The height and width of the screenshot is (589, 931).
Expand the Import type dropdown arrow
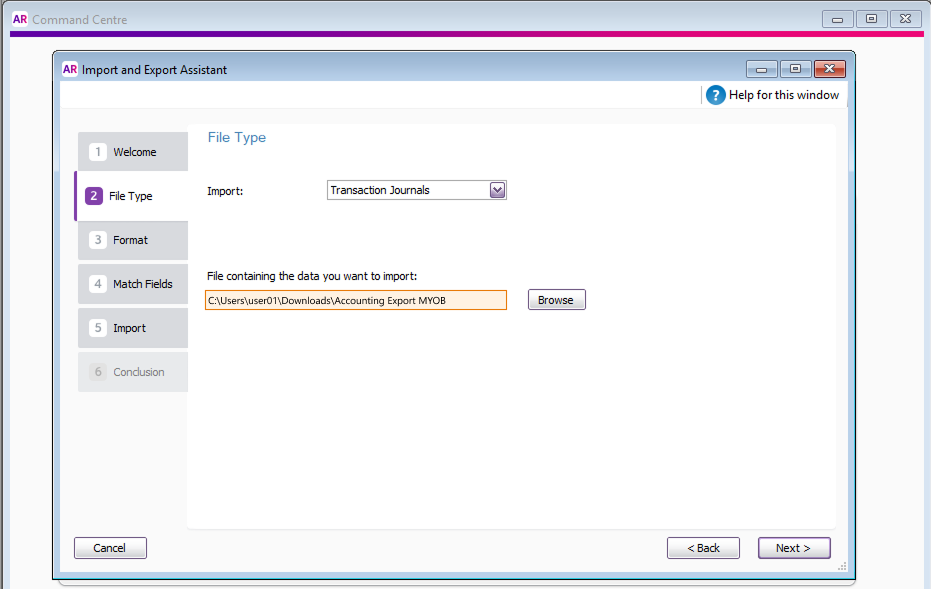click(x=497, y=190)
